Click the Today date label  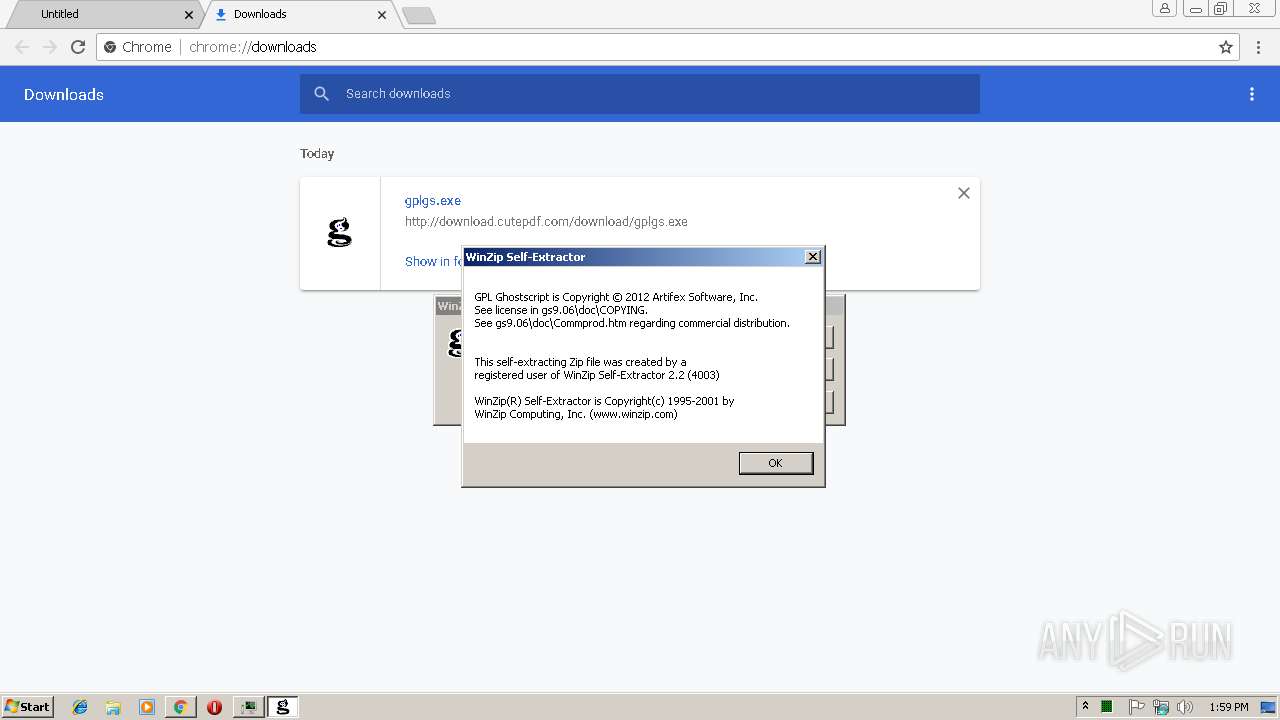[x=317, y=153]
